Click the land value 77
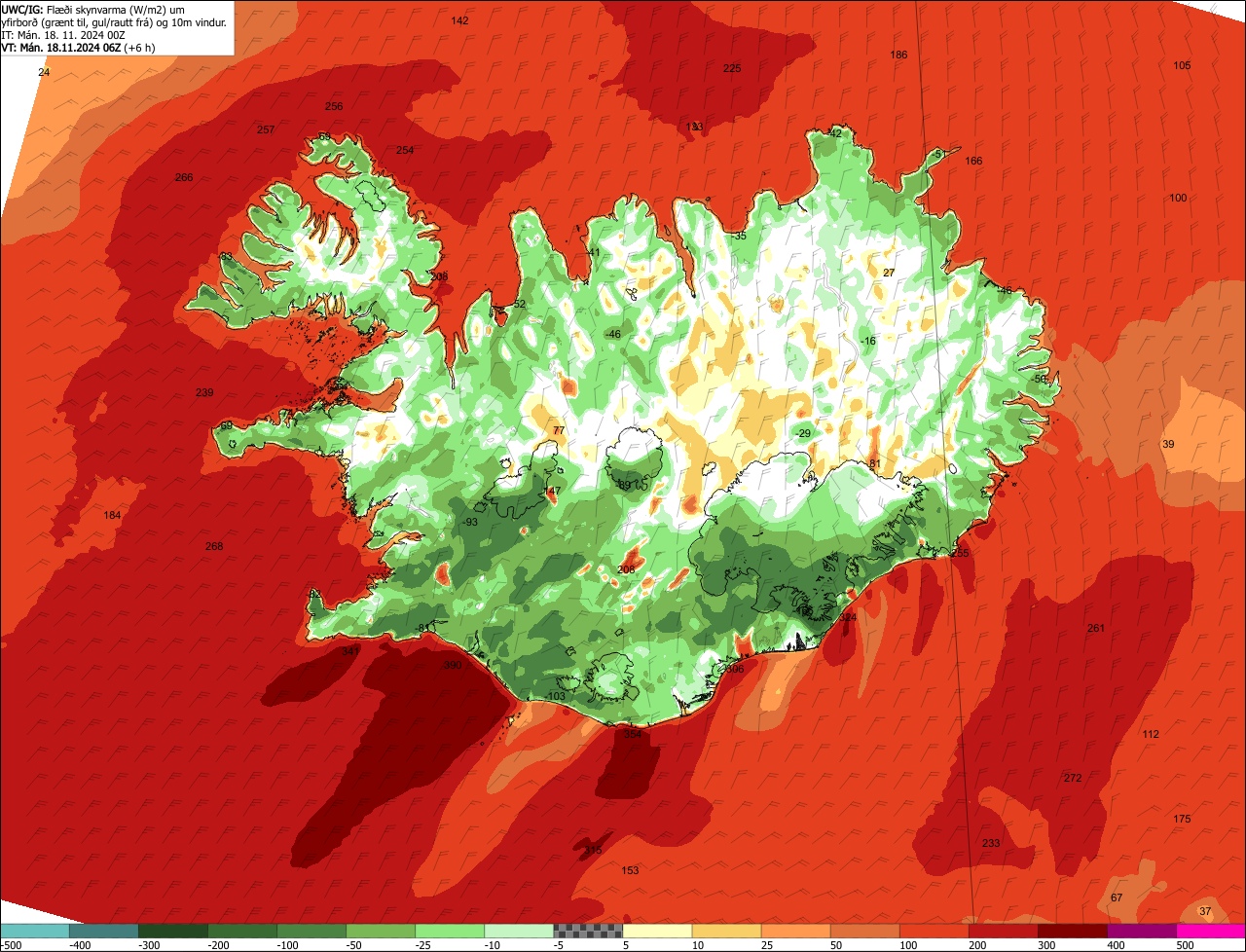The image size is (1246, 952). click(x=558, y=430)
